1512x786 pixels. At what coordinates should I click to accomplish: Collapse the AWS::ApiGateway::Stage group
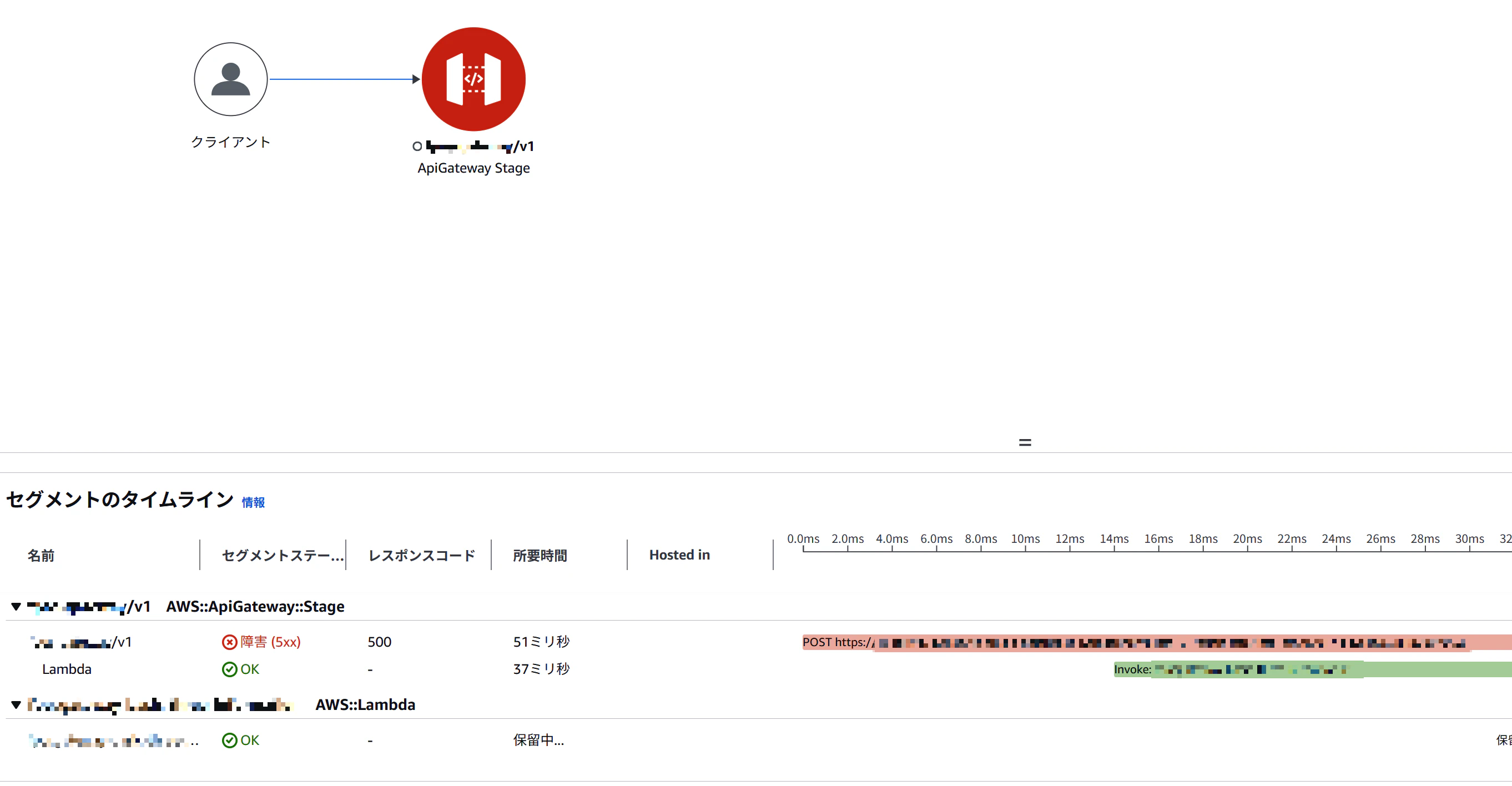coord(17,606)
